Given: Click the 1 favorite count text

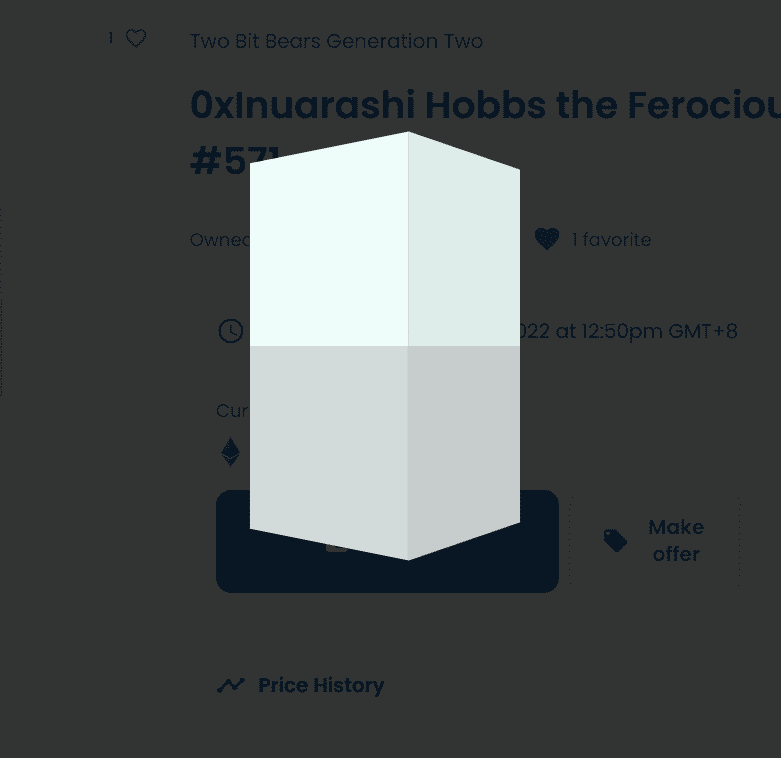Looking at the screenshot, I should click(611, 240).
